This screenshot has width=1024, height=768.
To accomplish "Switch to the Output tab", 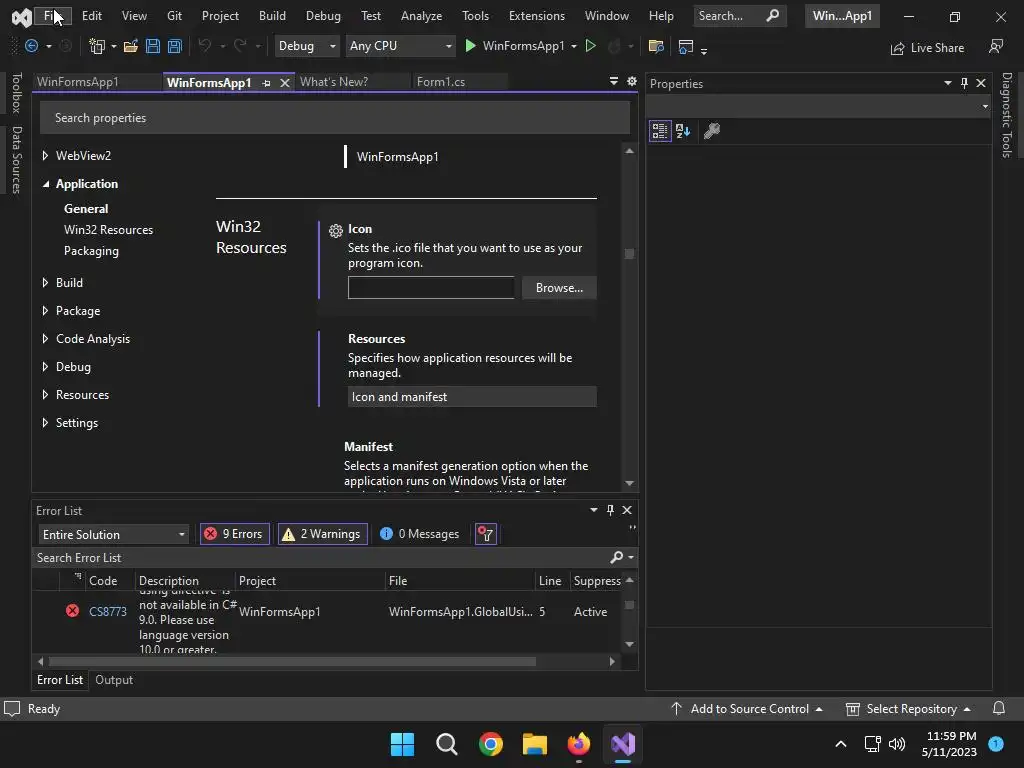I will tap(114, 680).
